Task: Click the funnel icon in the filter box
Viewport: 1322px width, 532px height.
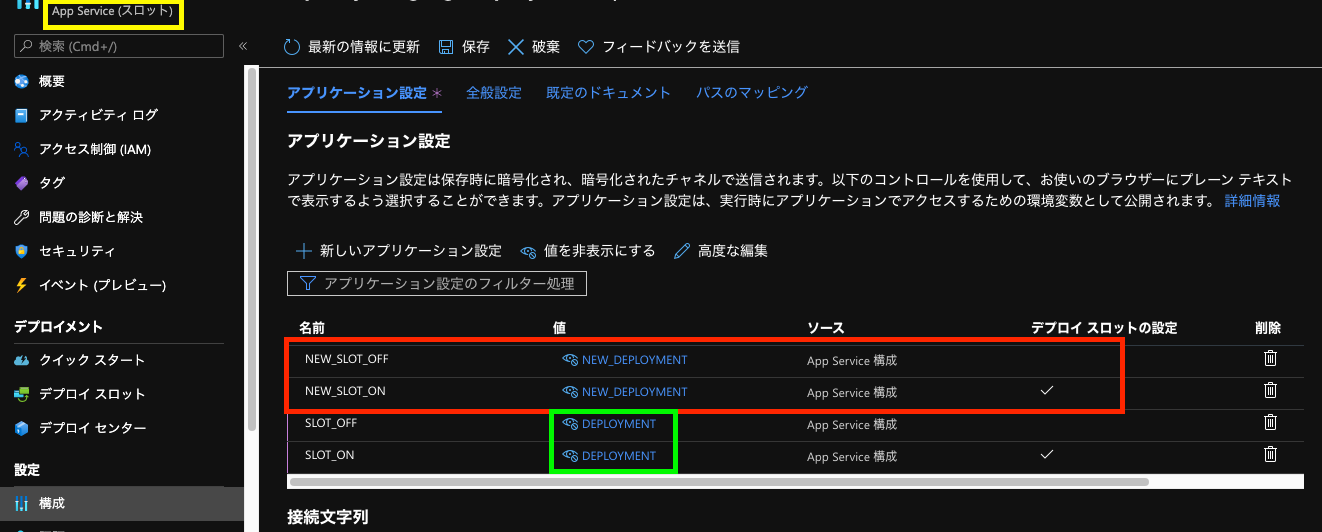Action: click(x=306, y=284)
